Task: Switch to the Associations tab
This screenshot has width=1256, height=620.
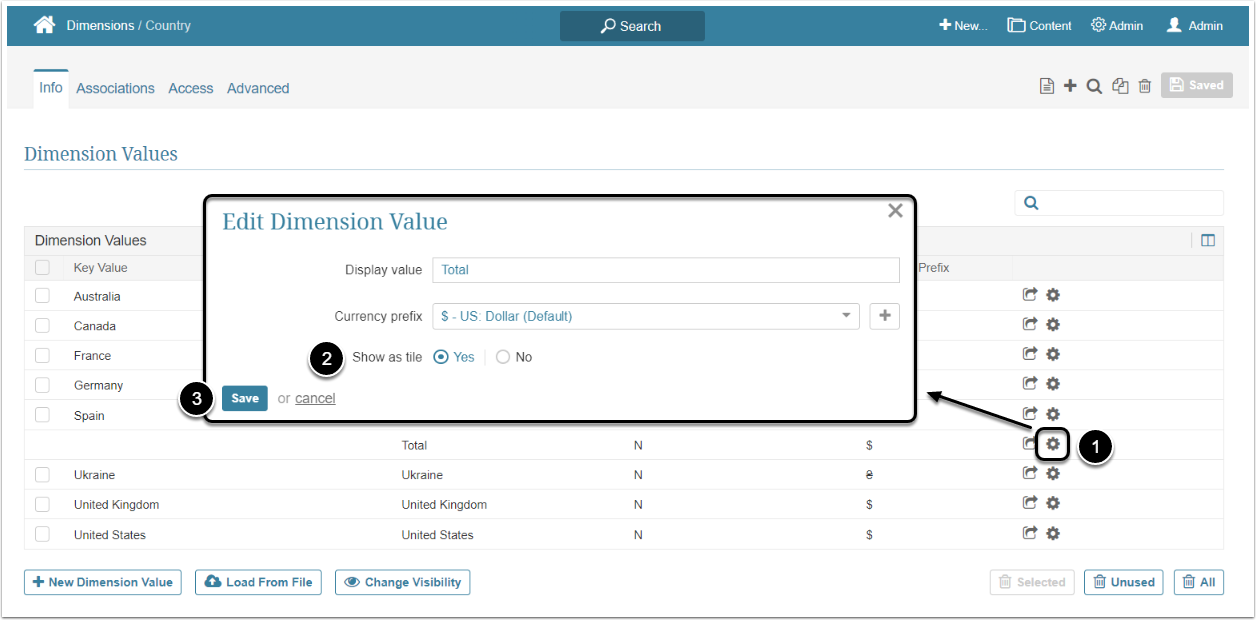Action: click(x=115, y=88)
